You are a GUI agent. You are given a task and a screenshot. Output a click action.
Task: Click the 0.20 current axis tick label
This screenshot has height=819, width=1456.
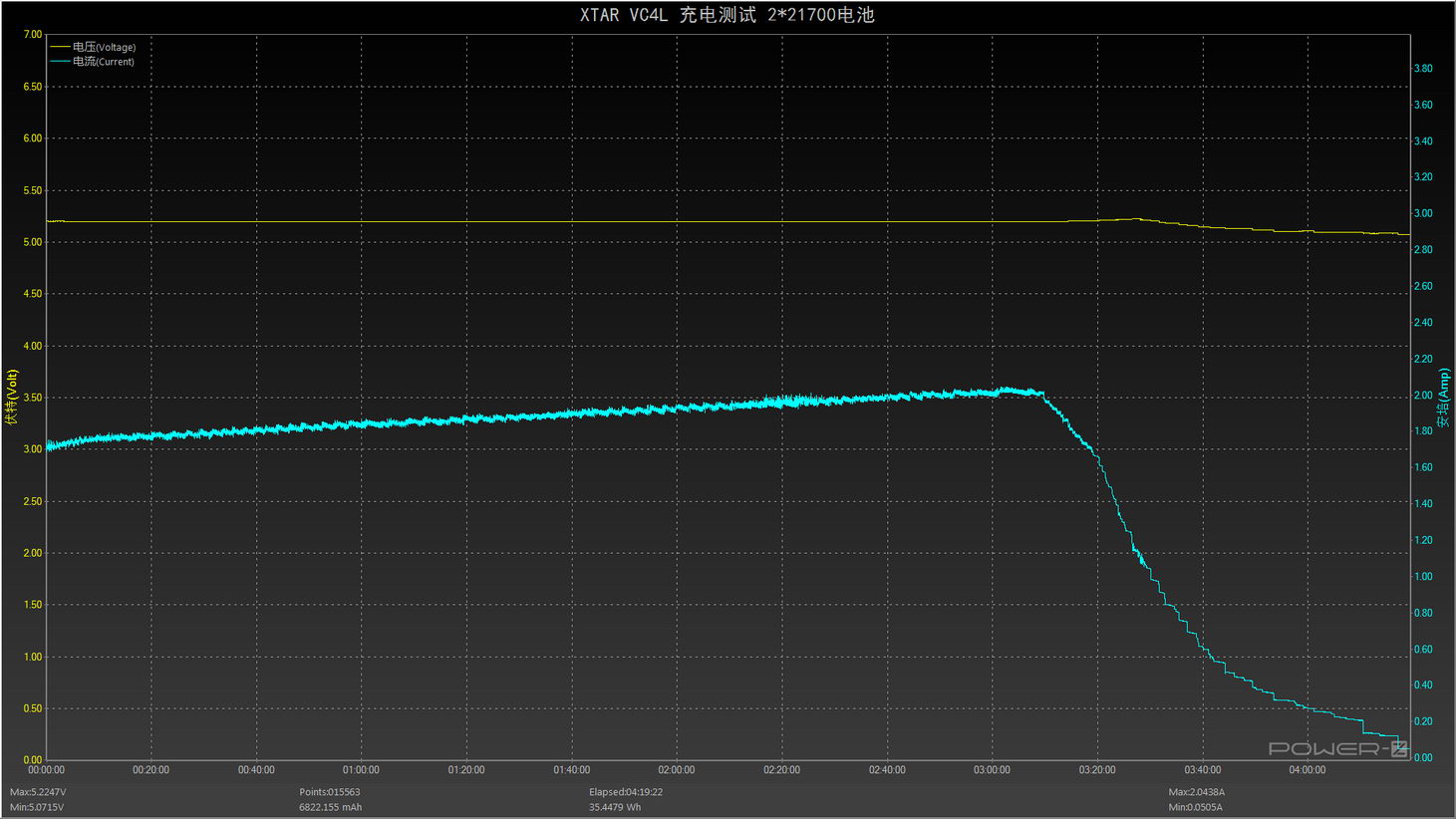point(1423,721)
